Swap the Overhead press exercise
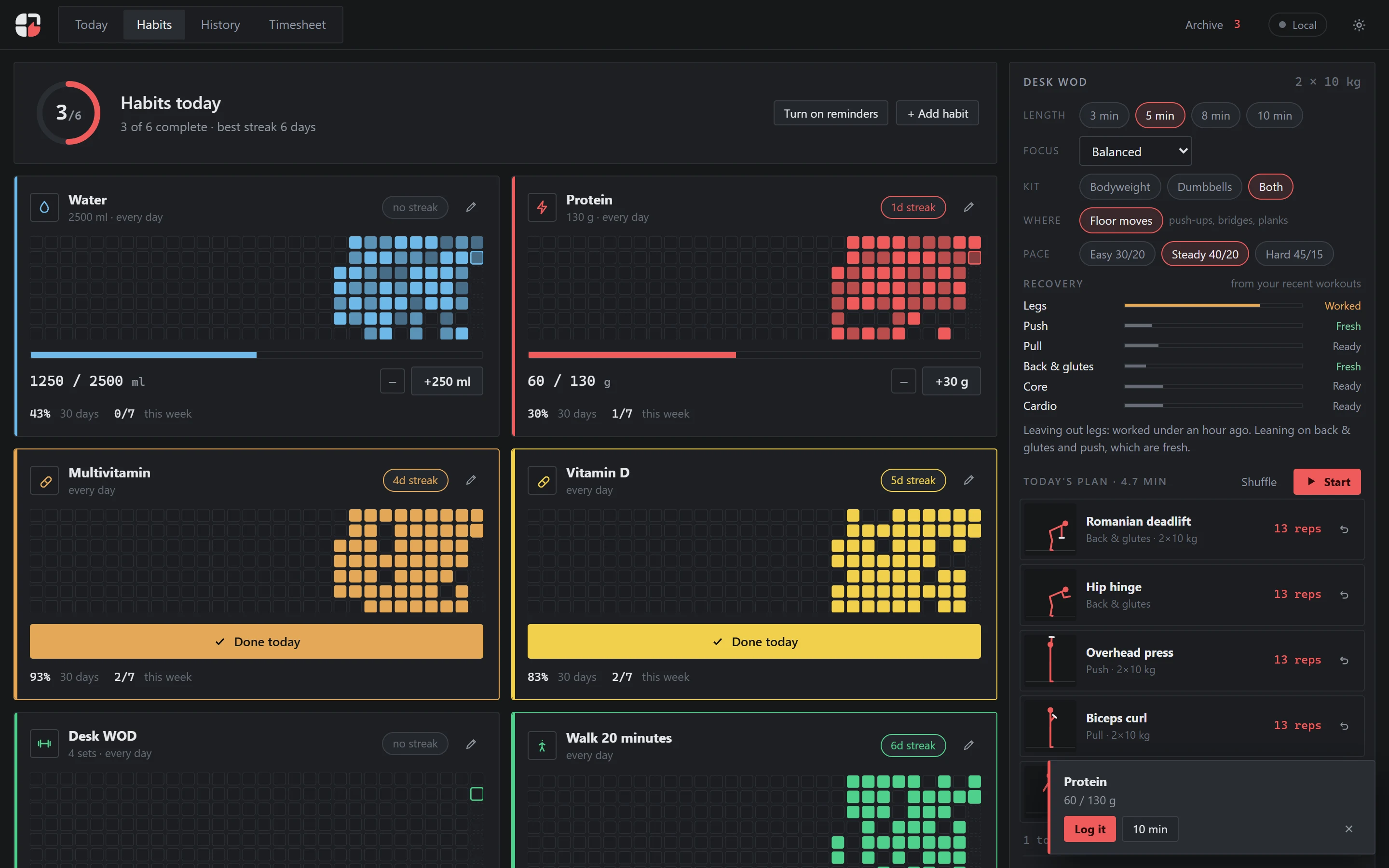Viewport: 1389px width, 868px height. pyautogui.click(x=1344, y=660)
